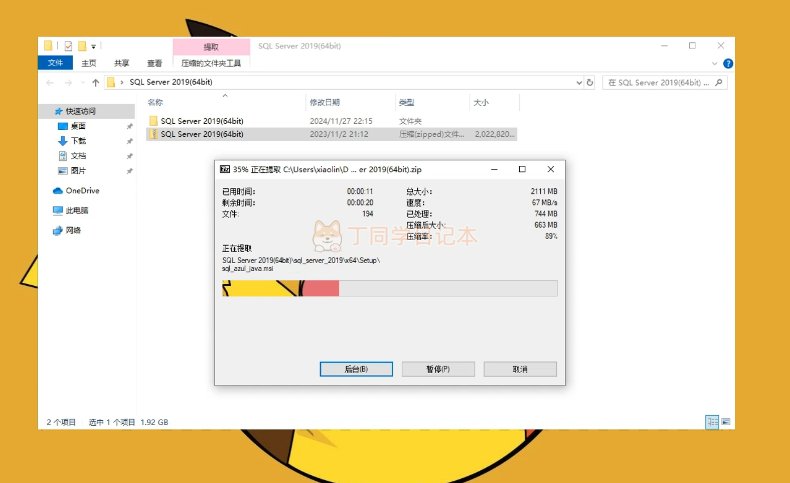Click the back navigation arrow in Explorer
Viewport: 790px width, 483px height.
click(x=50, y=83)
